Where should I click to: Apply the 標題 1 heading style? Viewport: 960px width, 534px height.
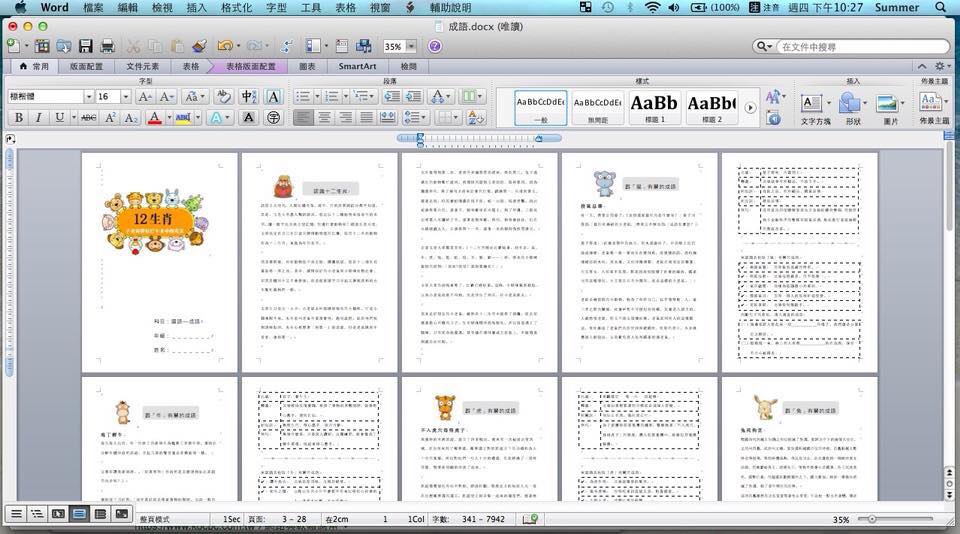pyautogui.click(x=654, y=105)
